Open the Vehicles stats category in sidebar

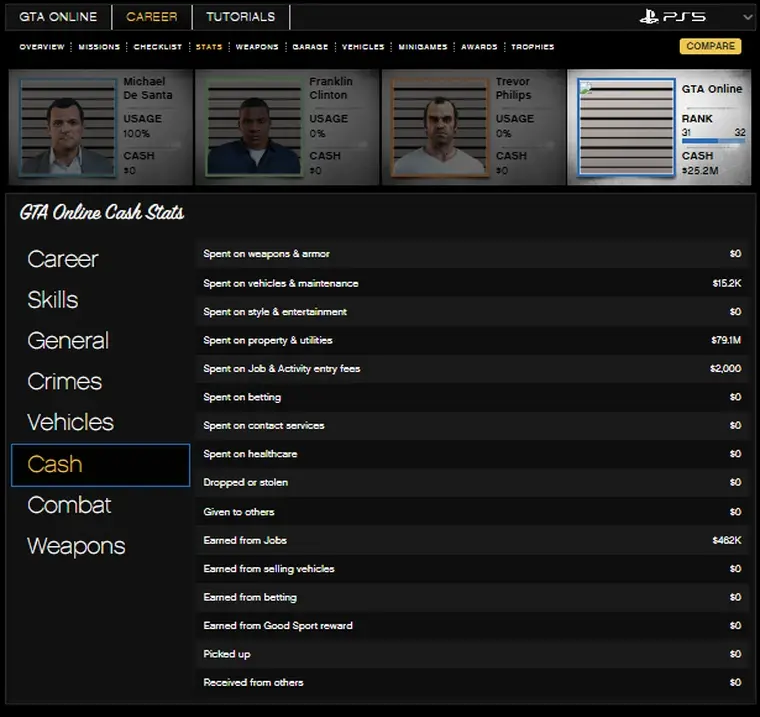point(70,422)
